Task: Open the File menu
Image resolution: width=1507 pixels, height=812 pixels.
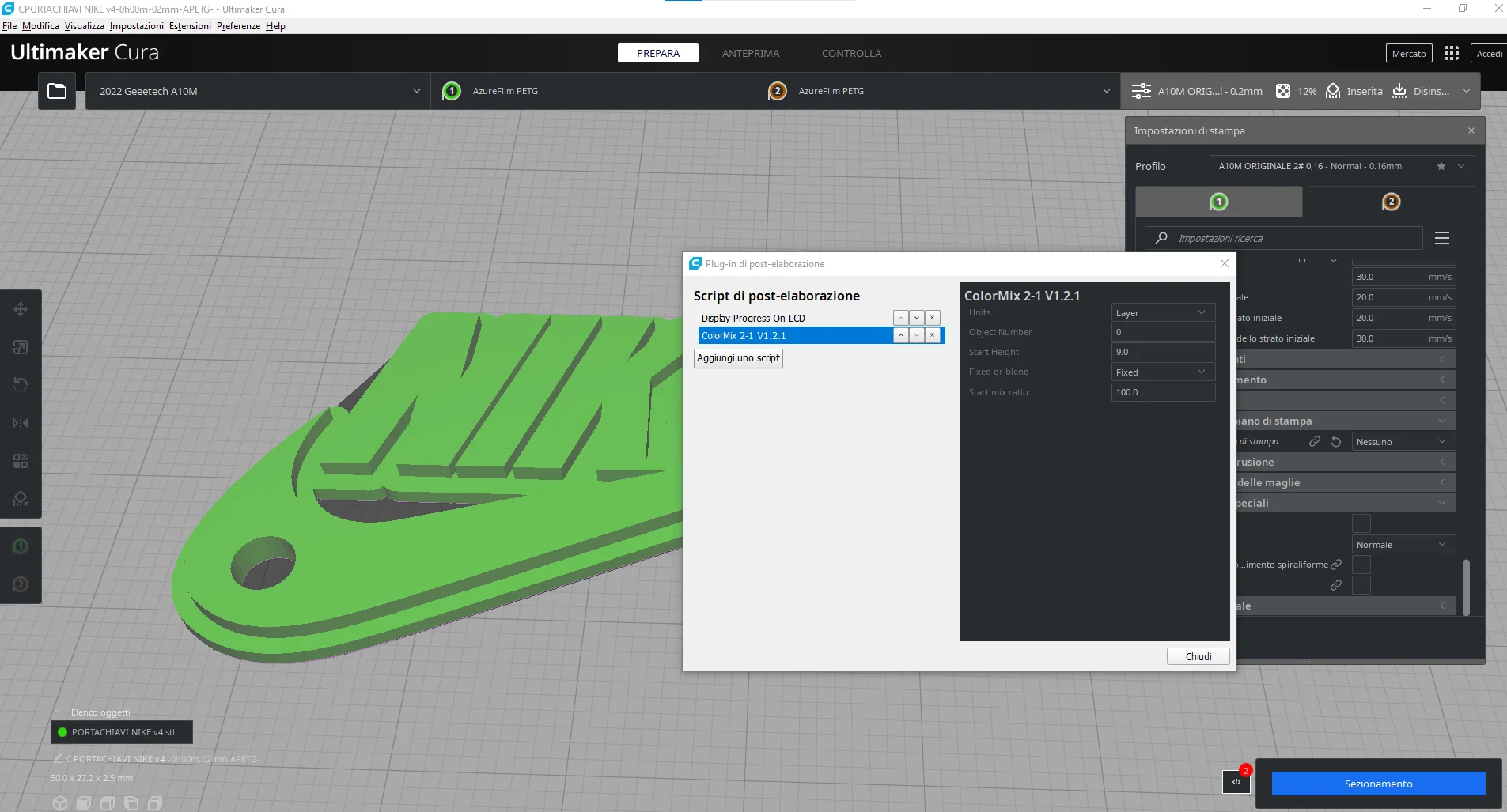Action: [9, 26]
